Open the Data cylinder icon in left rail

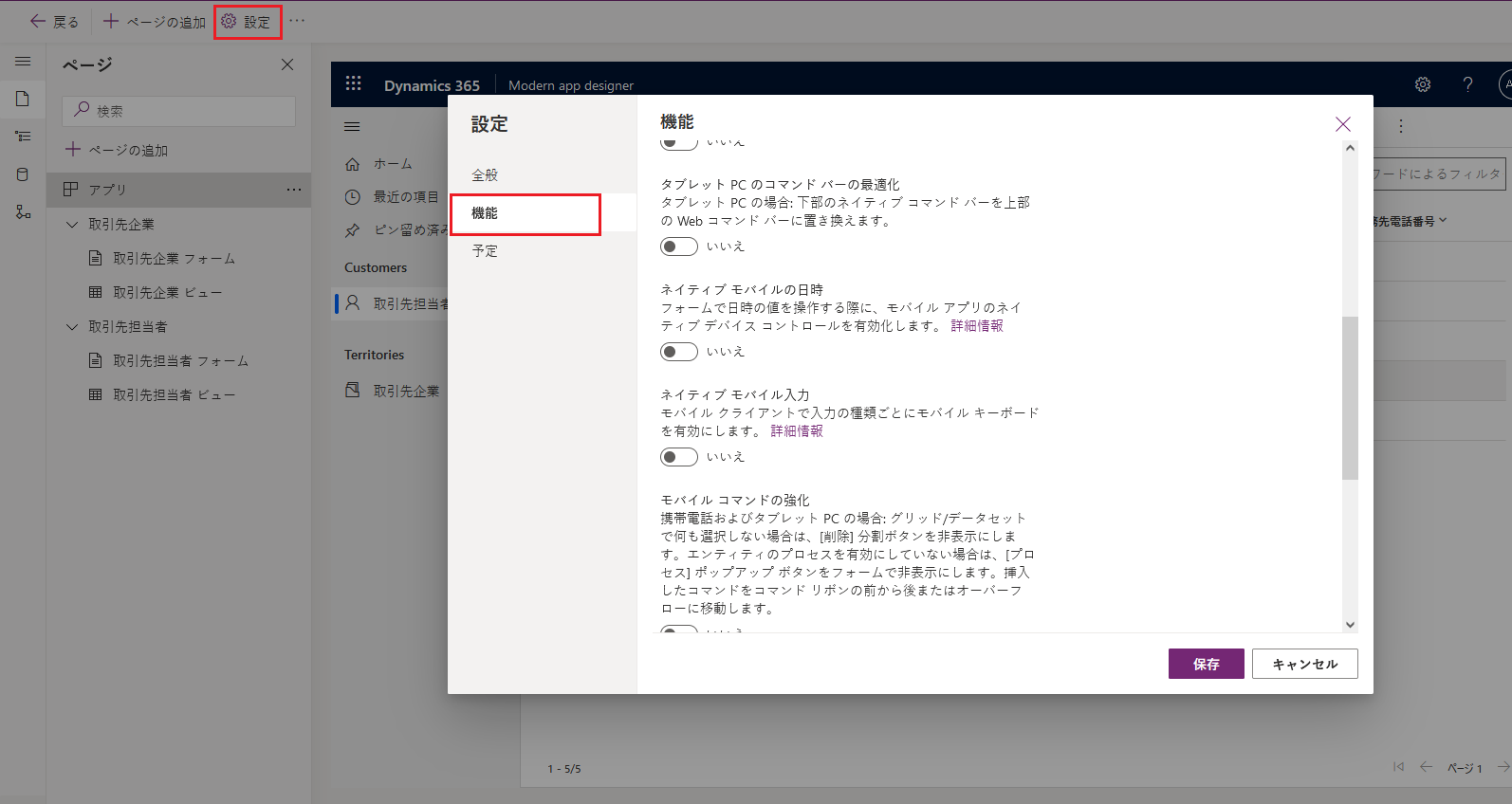(23, 174)
